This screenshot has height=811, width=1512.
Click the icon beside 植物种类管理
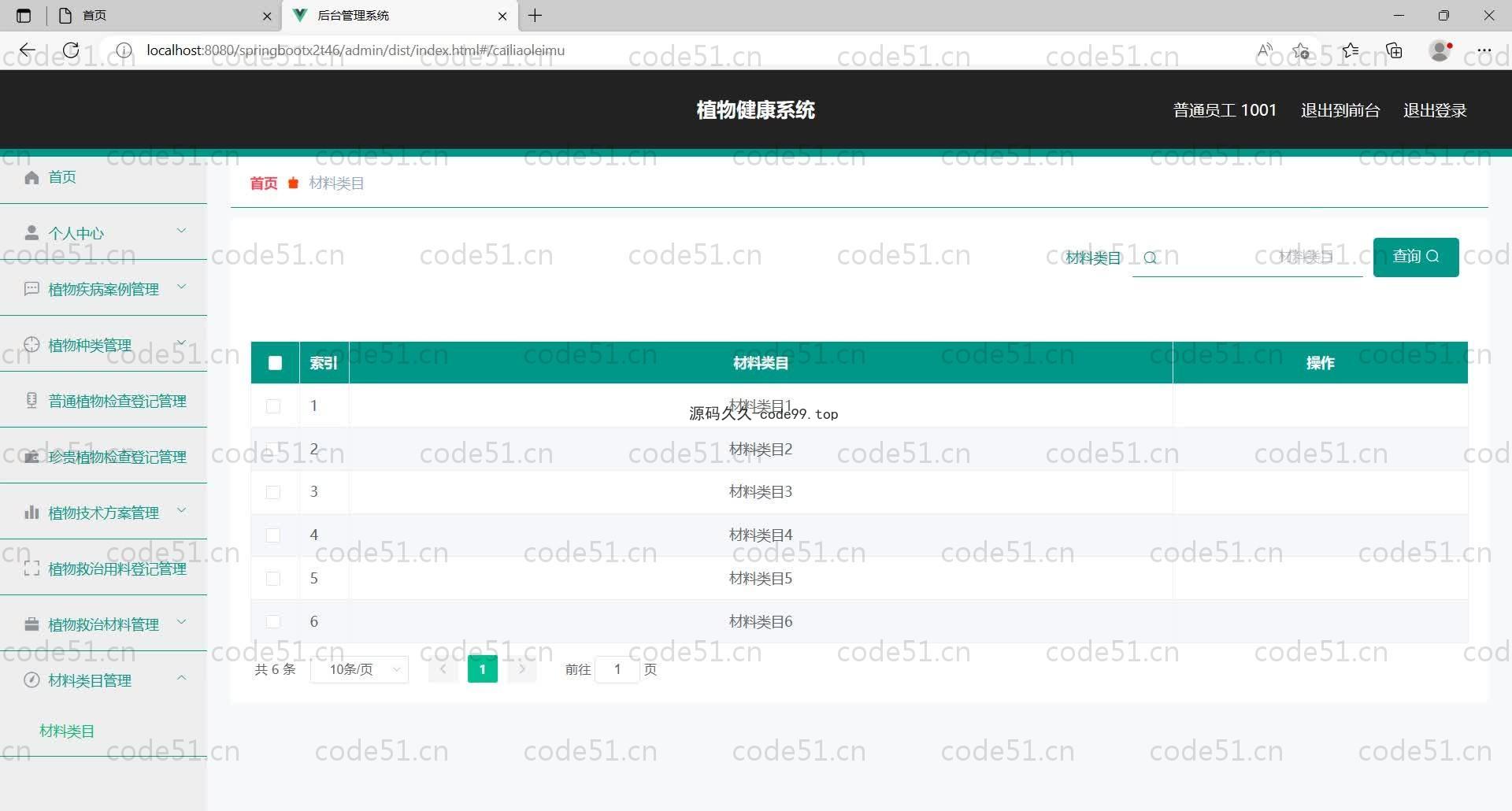click(31, 344)
